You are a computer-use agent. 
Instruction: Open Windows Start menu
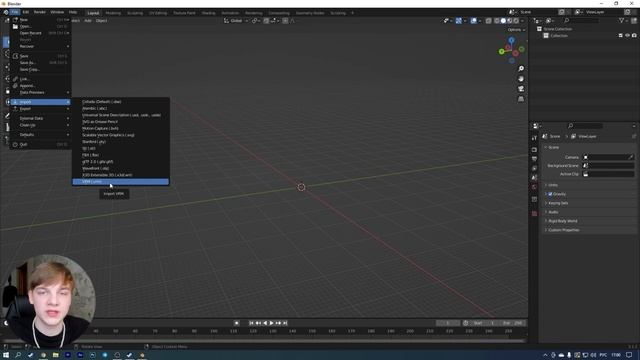click(x=6, y=355)
